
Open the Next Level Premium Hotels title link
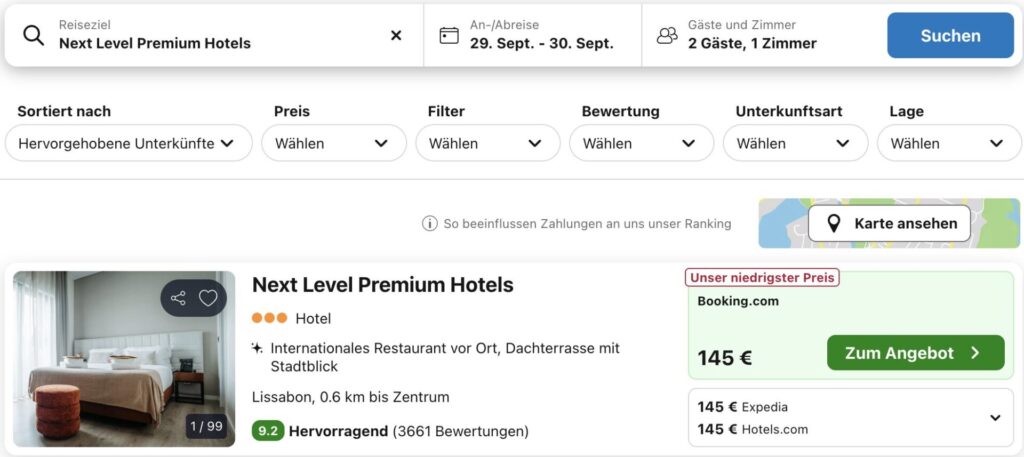383,285
